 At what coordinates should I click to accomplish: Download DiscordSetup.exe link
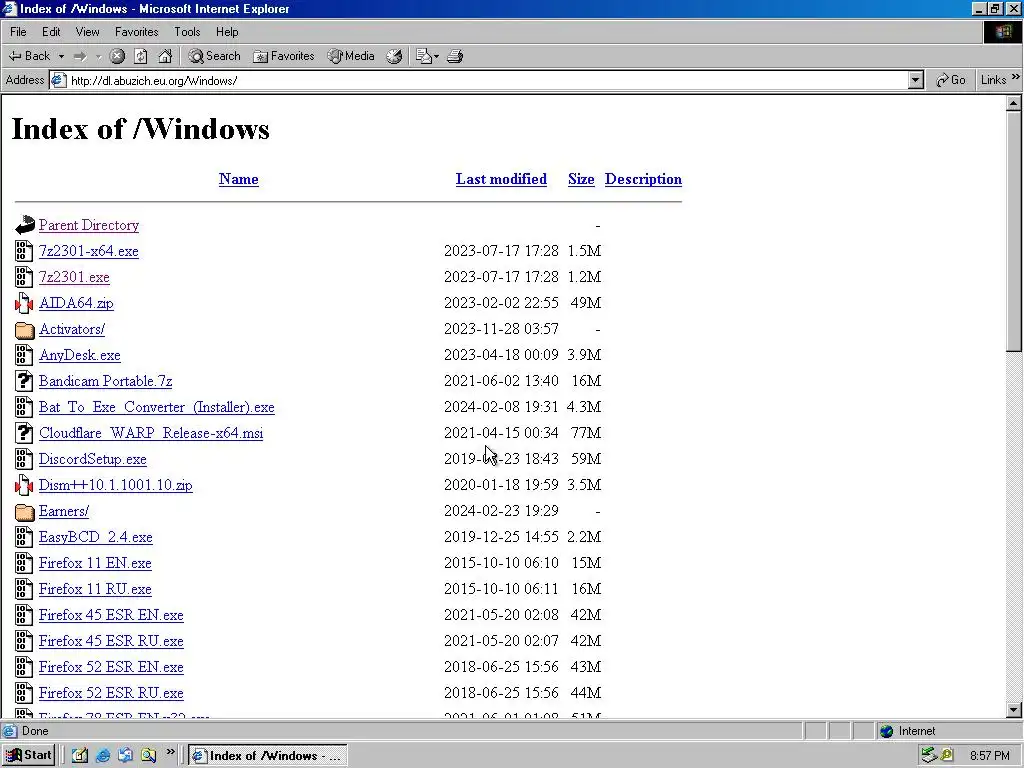(93, 460)
